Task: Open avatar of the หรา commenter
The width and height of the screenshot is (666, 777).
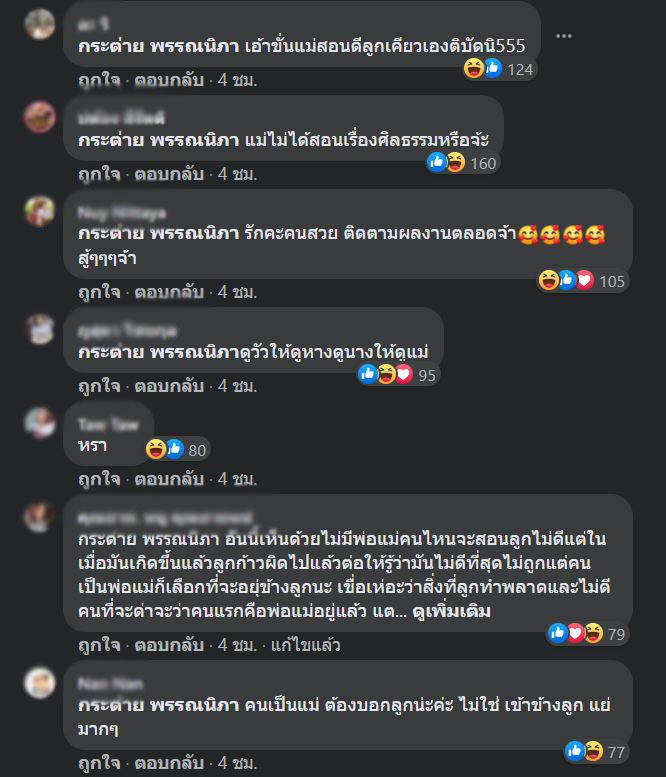Action: [x=40, y=423]
